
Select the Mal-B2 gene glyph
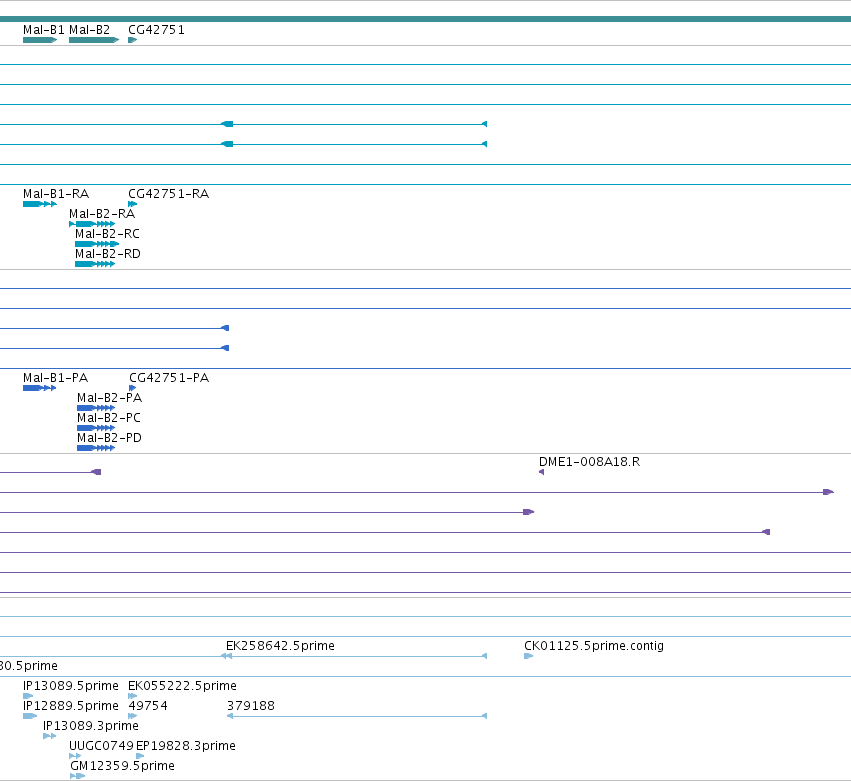tap(94, 40)
